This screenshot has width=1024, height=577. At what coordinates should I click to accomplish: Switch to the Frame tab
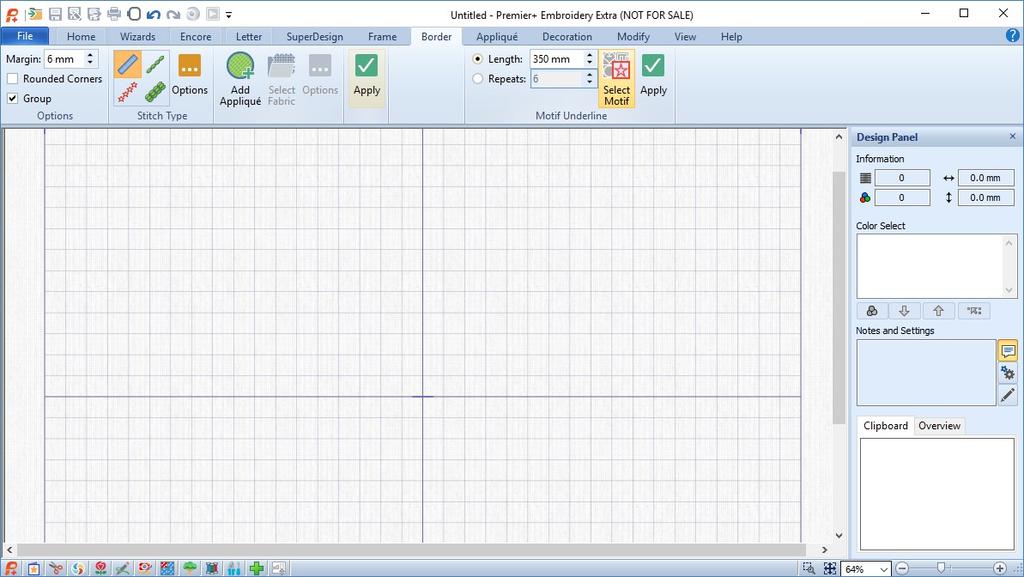point(382,37)
